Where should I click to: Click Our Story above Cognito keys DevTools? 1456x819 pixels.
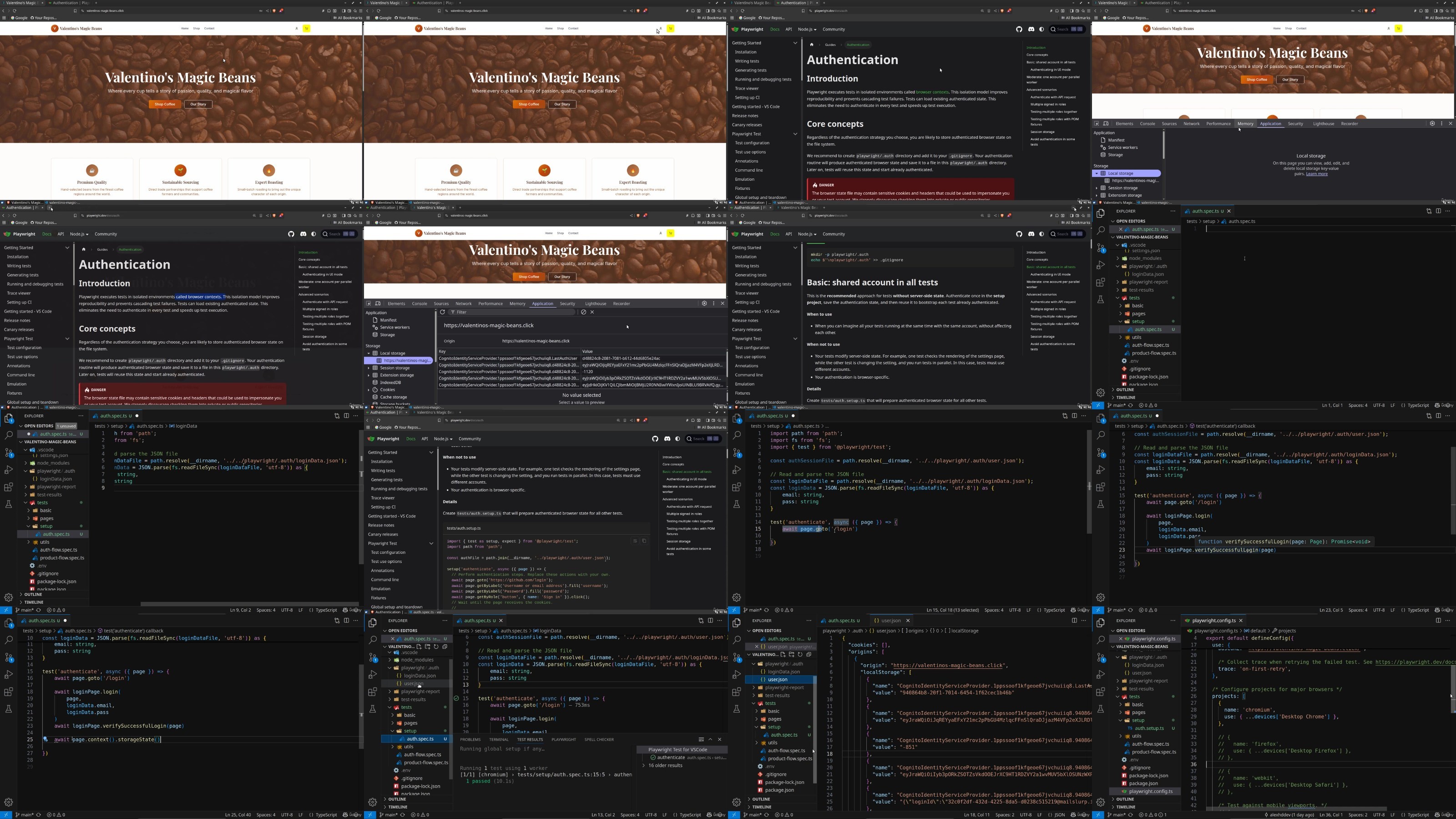click(562, 276)
